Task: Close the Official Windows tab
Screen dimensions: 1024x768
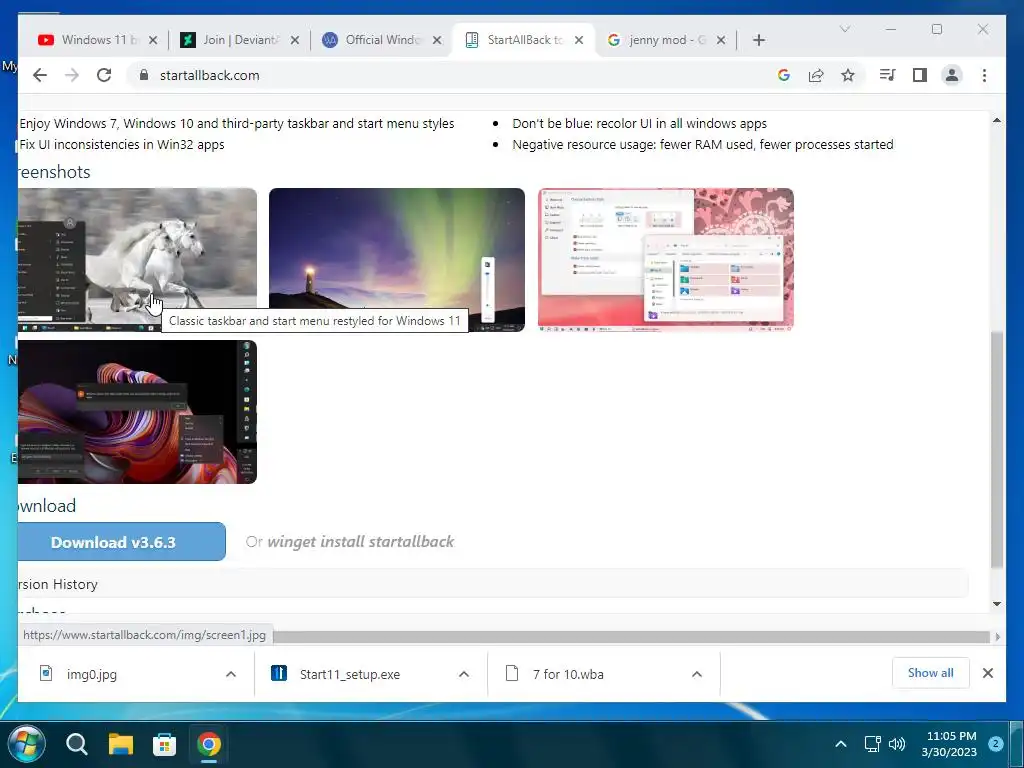Action: [437, 40]
